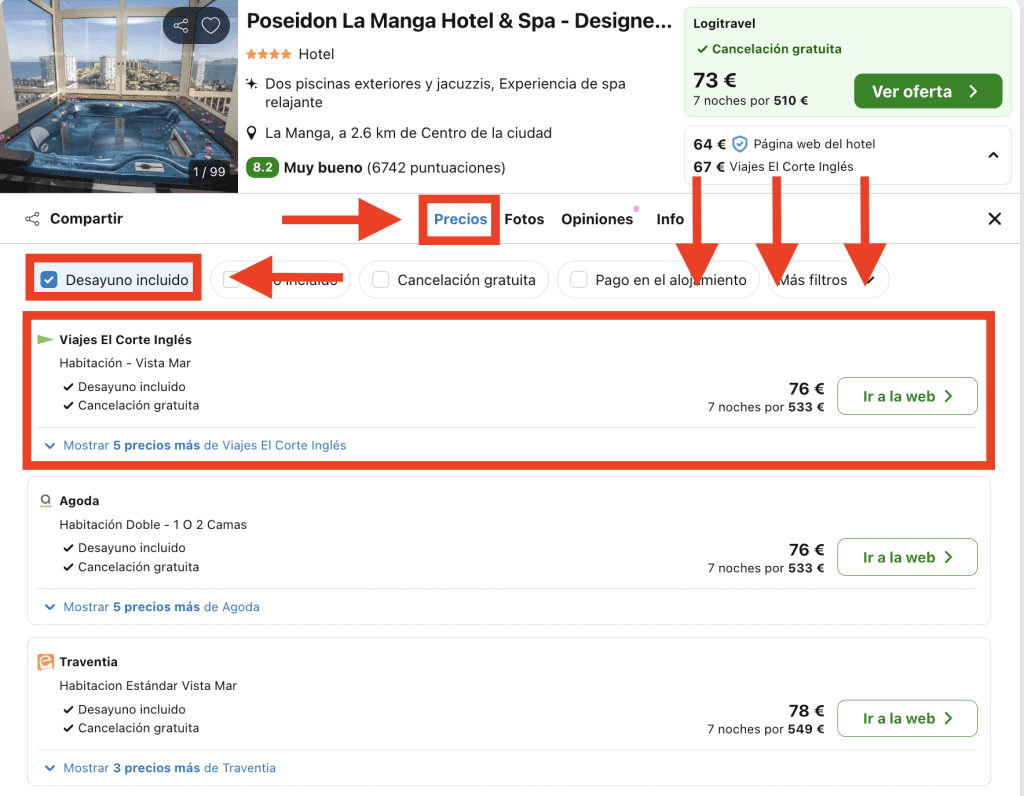Collapse the other offers price list chevron

pos(992,155)
